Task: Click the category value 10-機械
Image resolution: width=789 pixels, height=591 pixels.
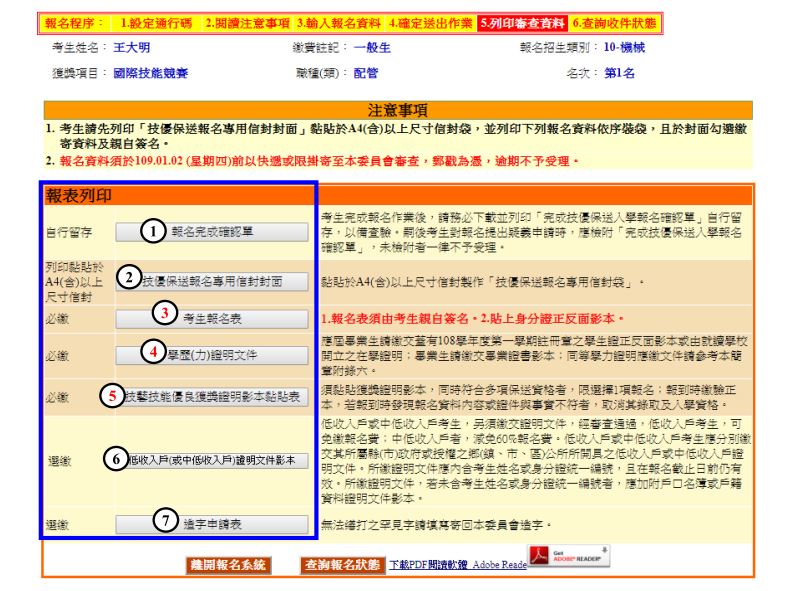Action: [x=624, y=47]
